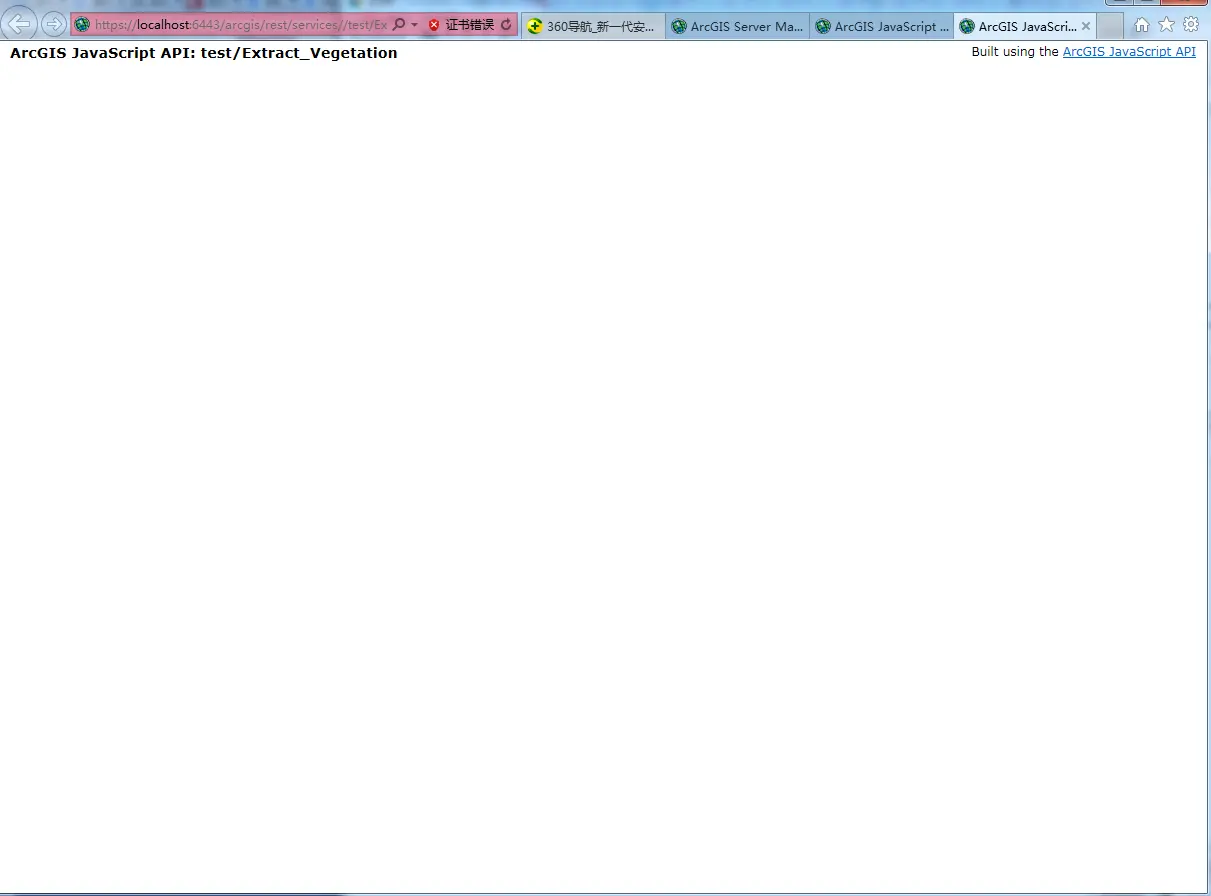Click the ArcGIS Server Manager tab favicon
The height and width of the screenshot is (896, 1211).
click(680, 27)
